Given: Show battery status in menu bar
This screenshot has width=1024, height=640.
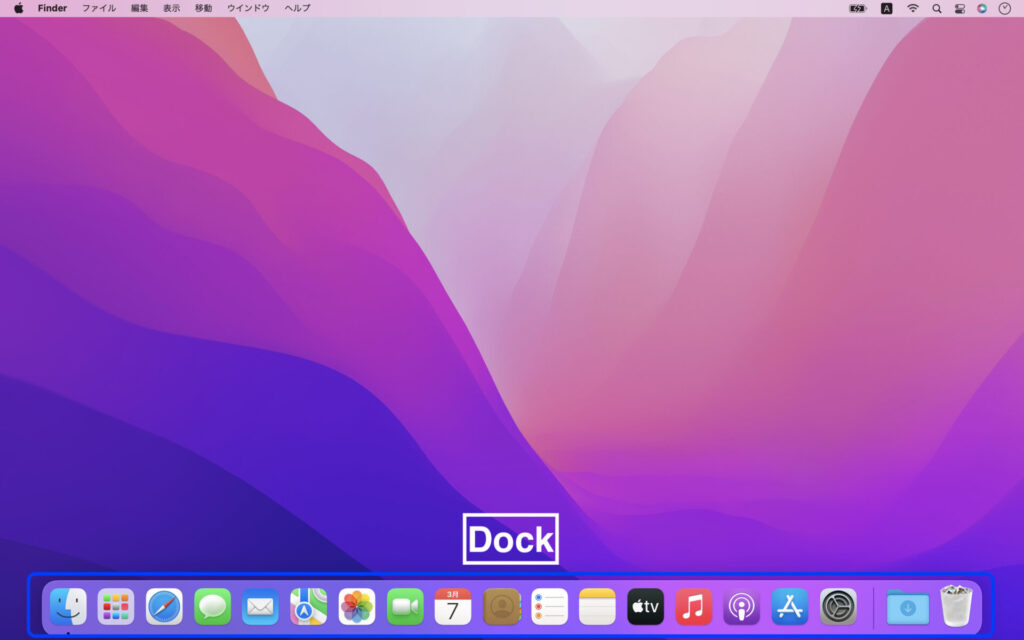Looking at the screenshot, I should (x=857, y=8).
